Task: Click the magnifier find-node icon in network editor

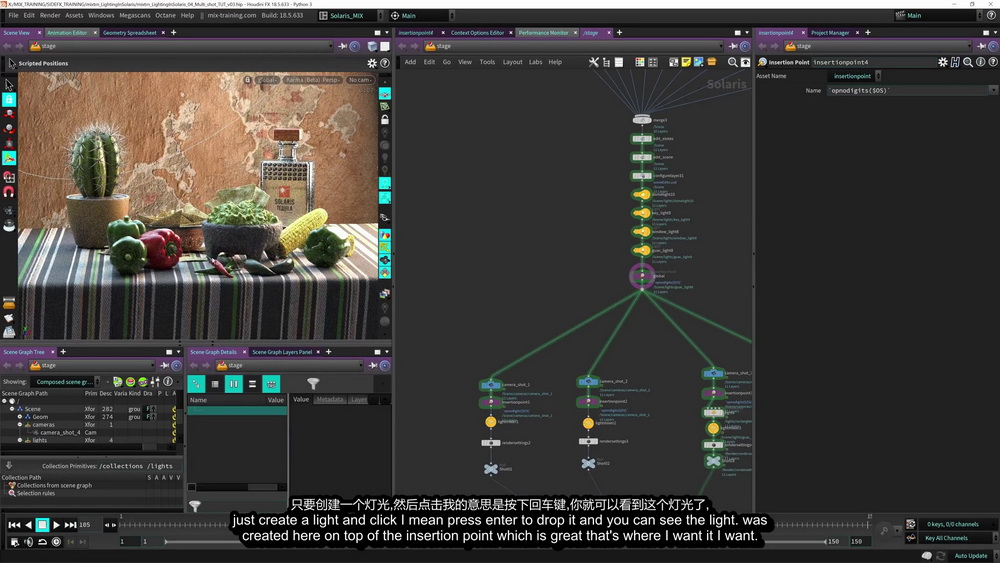Action: click(x=733, y=62)
